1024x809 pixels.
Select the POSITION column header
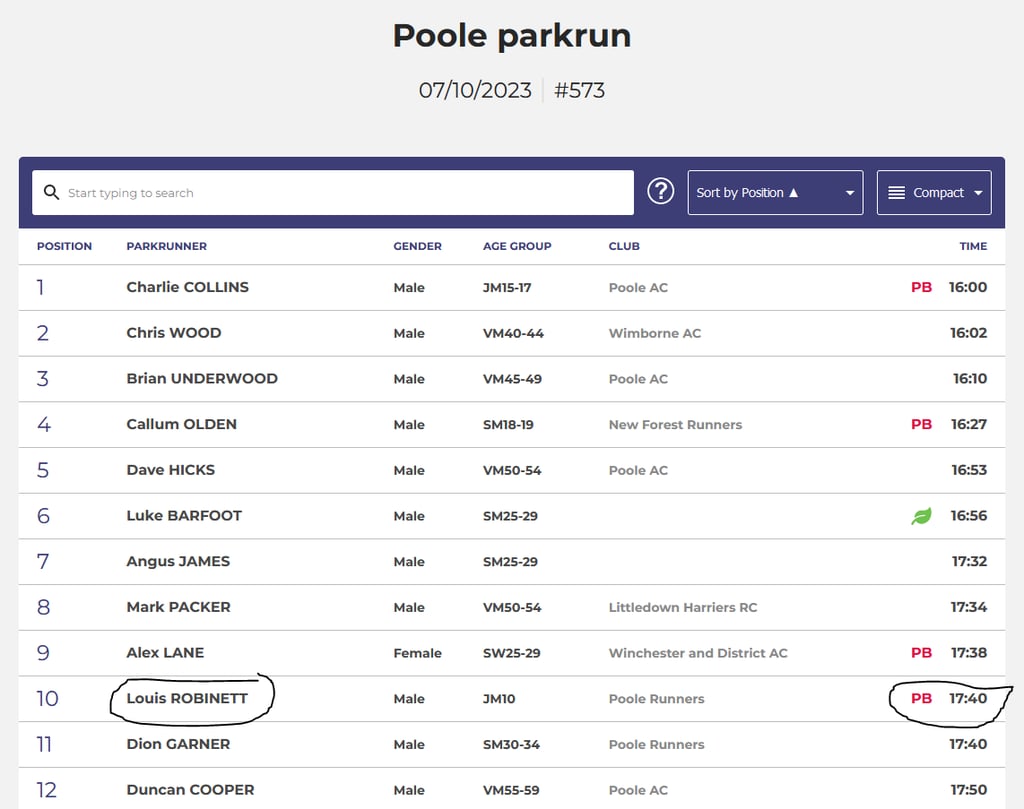pos(64,246)
